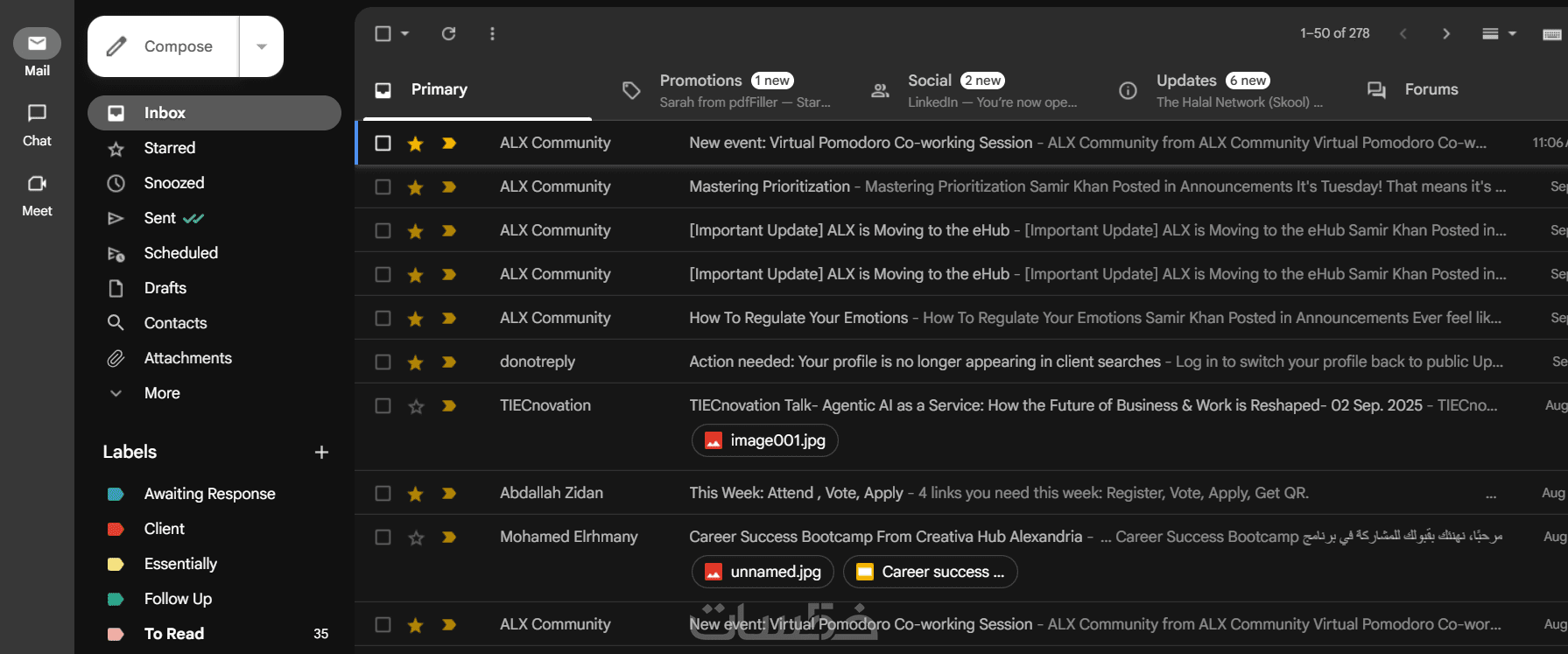Toggle importance marker on donotreply email
Viewport: 1568px width, 654px height.
pos(449,362)
